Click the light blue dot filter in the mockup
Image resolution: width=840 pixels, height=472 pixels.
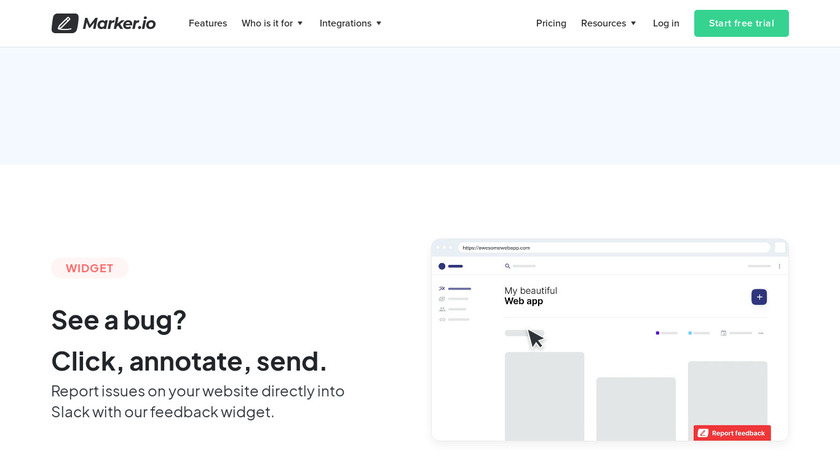[689, 333]
